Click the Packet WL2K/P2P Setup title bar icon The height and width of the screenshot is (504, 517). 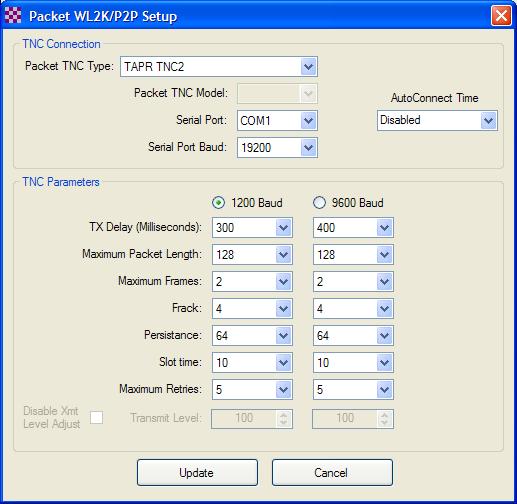[13, 16]
